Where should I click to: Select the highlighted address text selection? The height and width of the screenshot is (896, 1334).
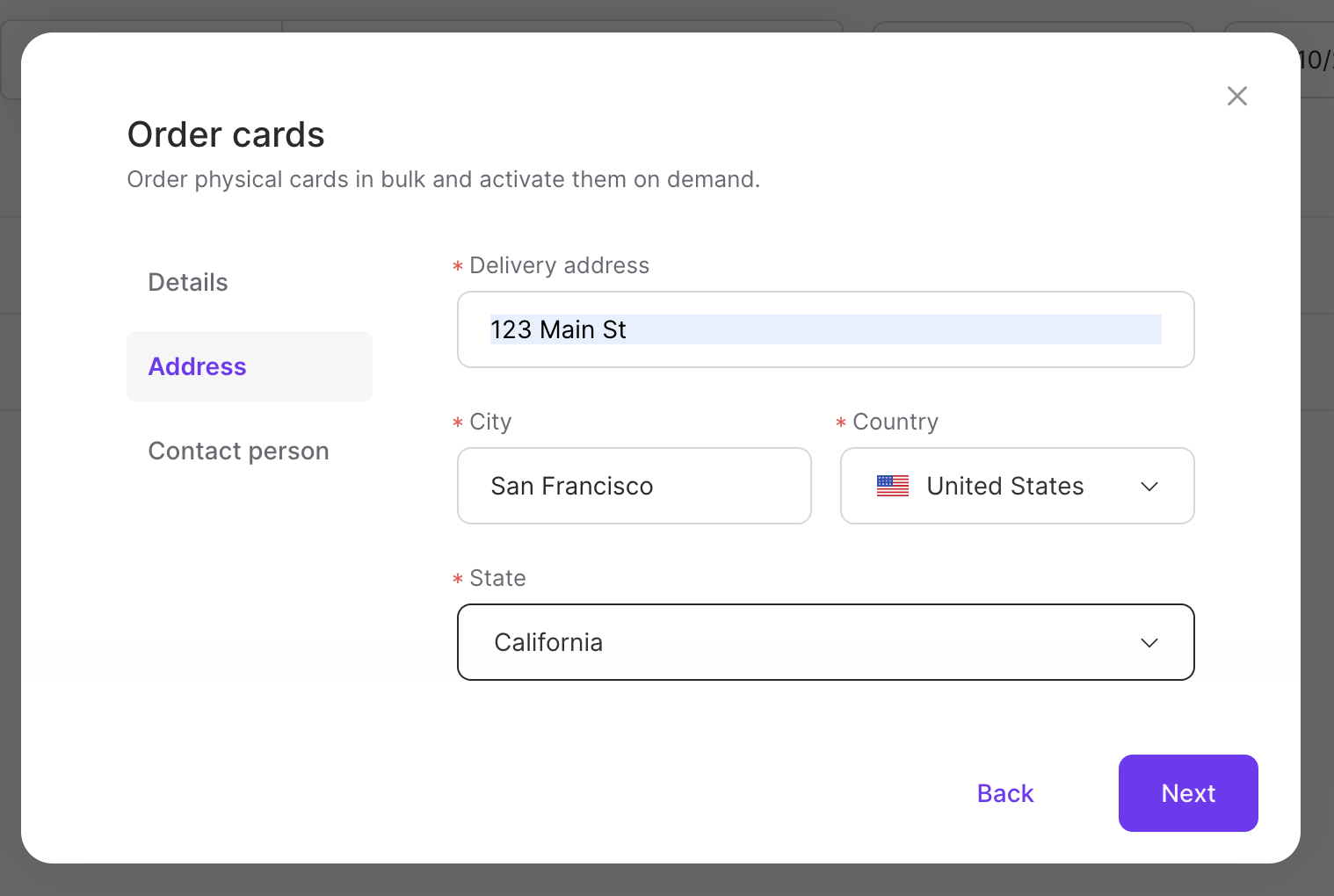click(x=558, y=329)
